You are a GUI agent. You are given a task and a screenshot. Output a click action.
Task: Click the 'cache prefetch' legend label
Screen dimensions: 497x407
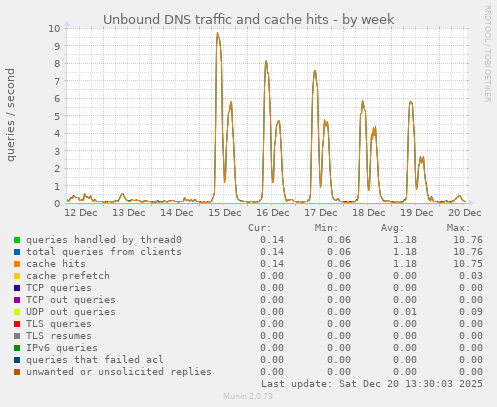[68, 276]
